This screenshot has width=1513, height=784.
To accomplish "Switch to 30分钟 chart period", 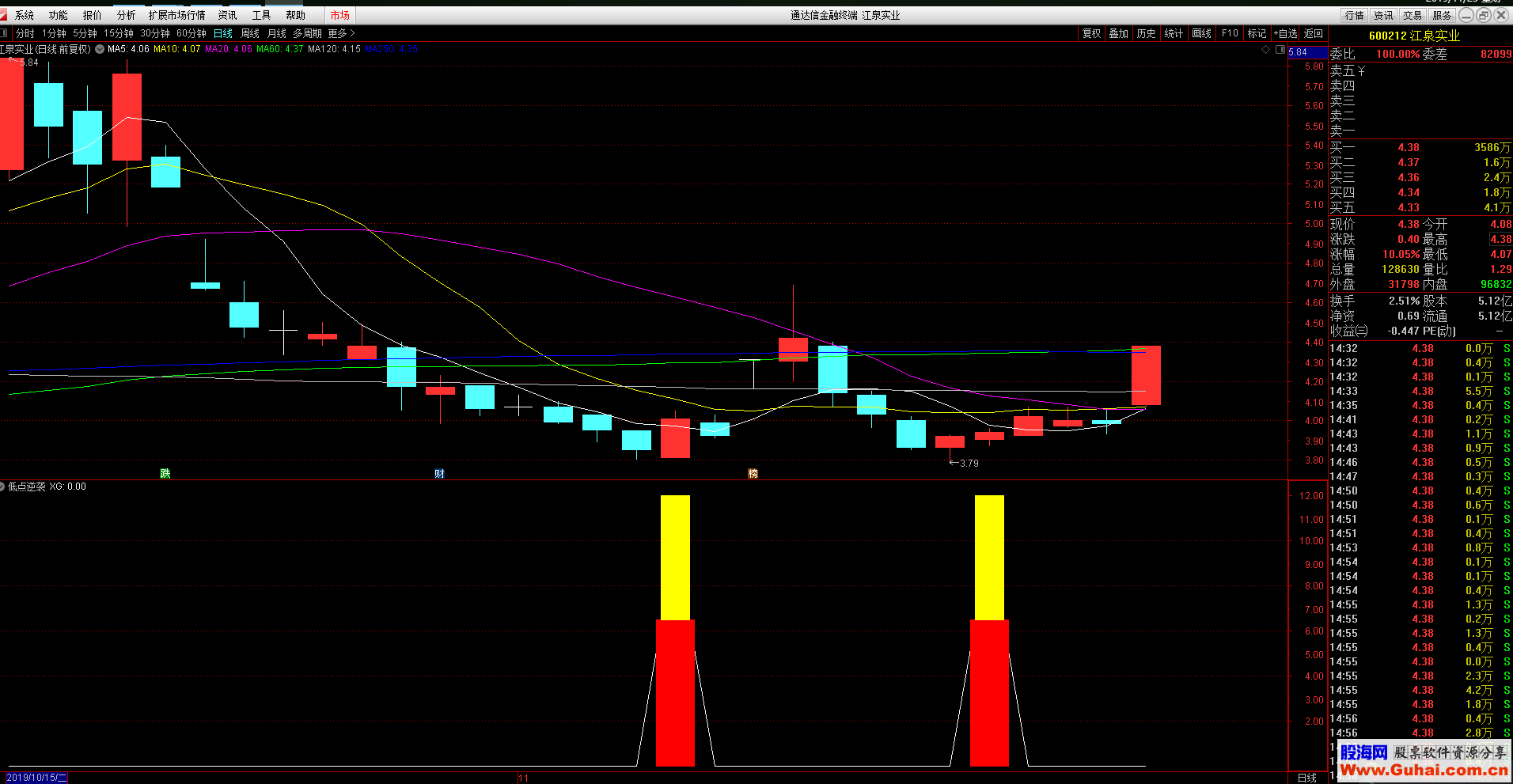I will tap(155, 33).
